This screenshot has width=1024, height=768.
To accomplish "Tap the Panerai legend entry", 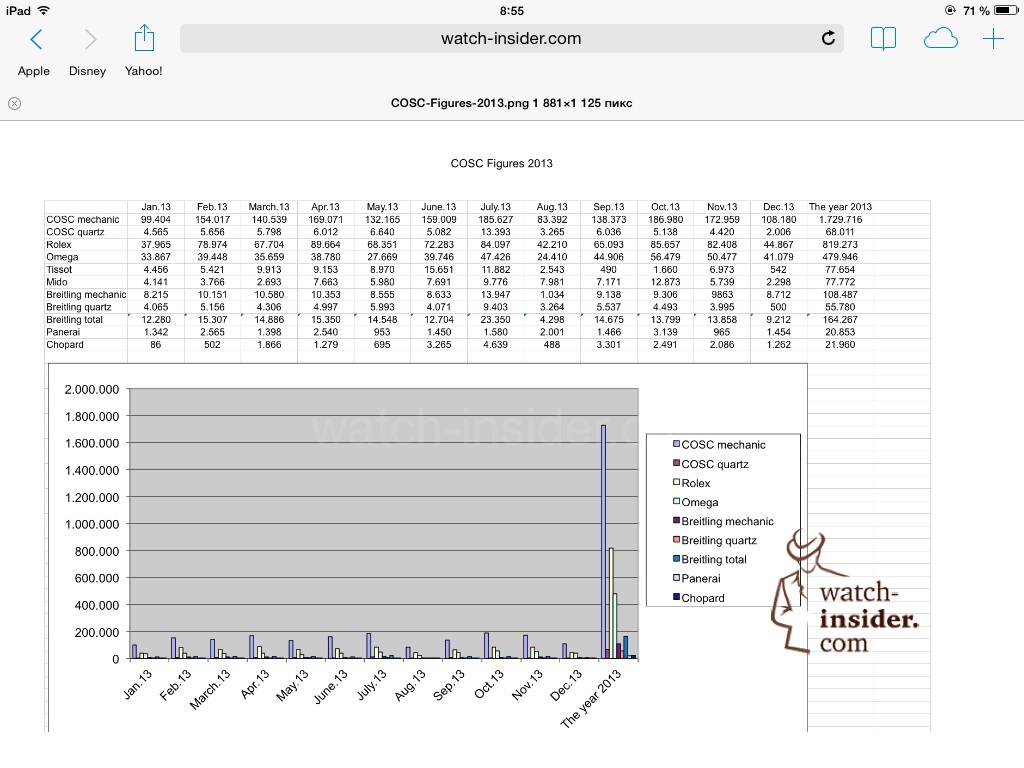I will click(697, 579).
